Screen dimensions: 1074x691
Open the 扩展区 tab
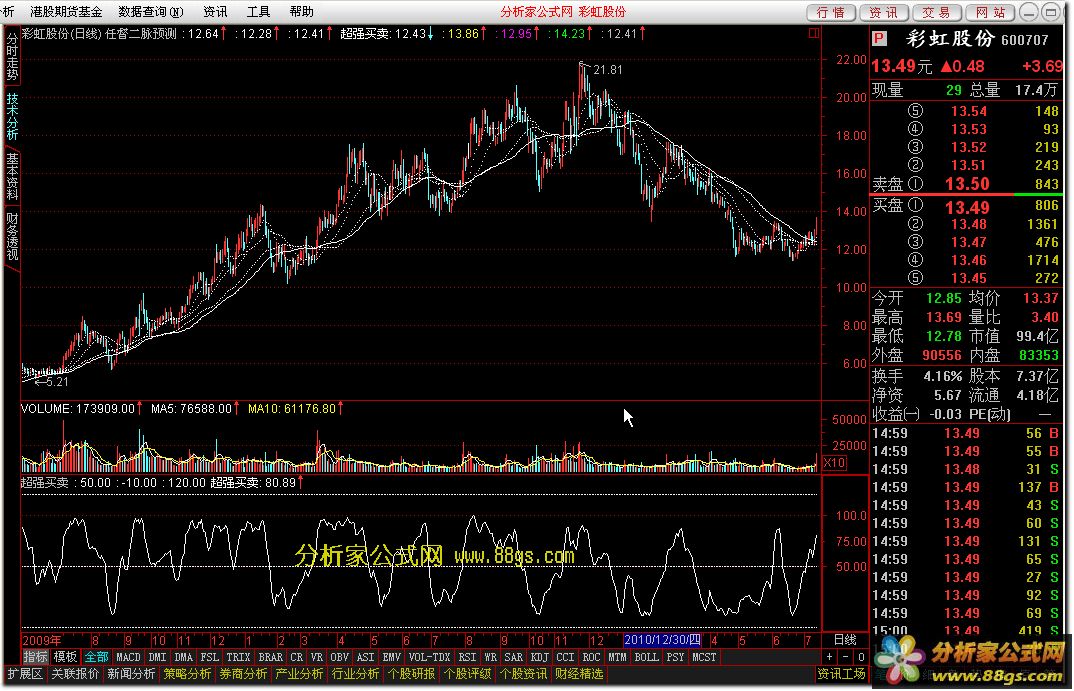(x=25, y=674)
